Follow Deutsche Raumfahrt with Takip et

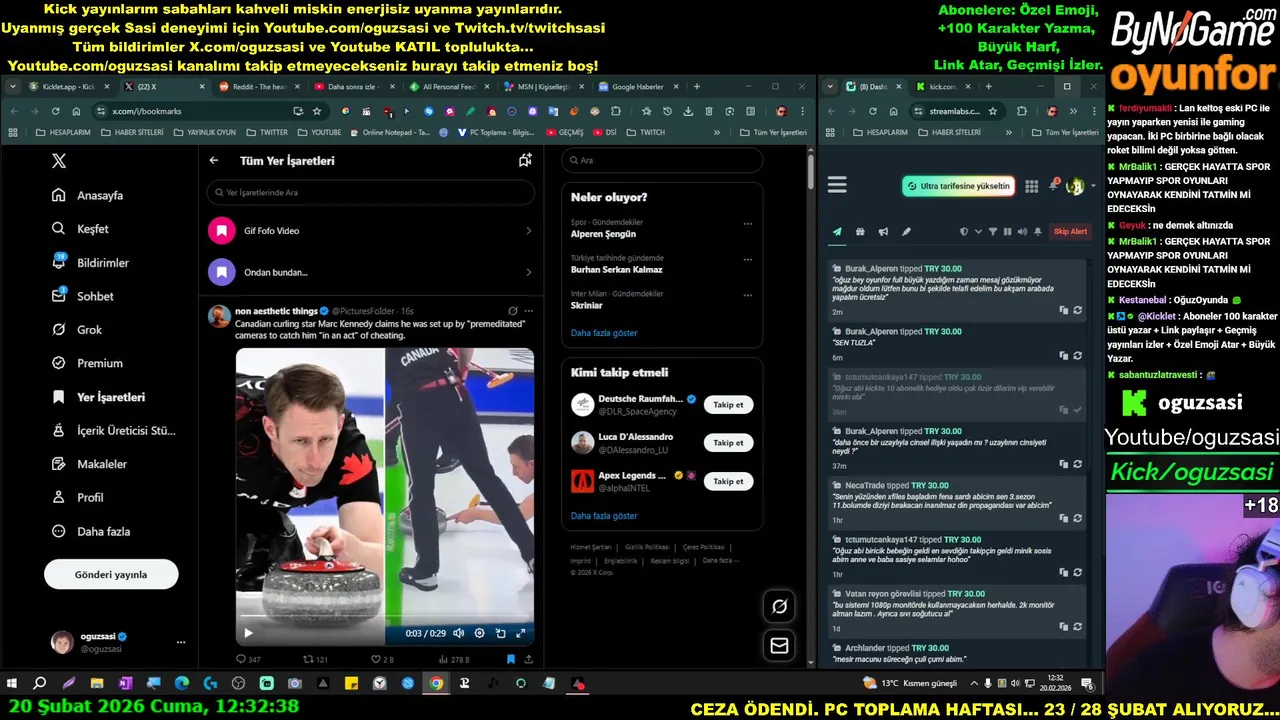coord(728,405)
